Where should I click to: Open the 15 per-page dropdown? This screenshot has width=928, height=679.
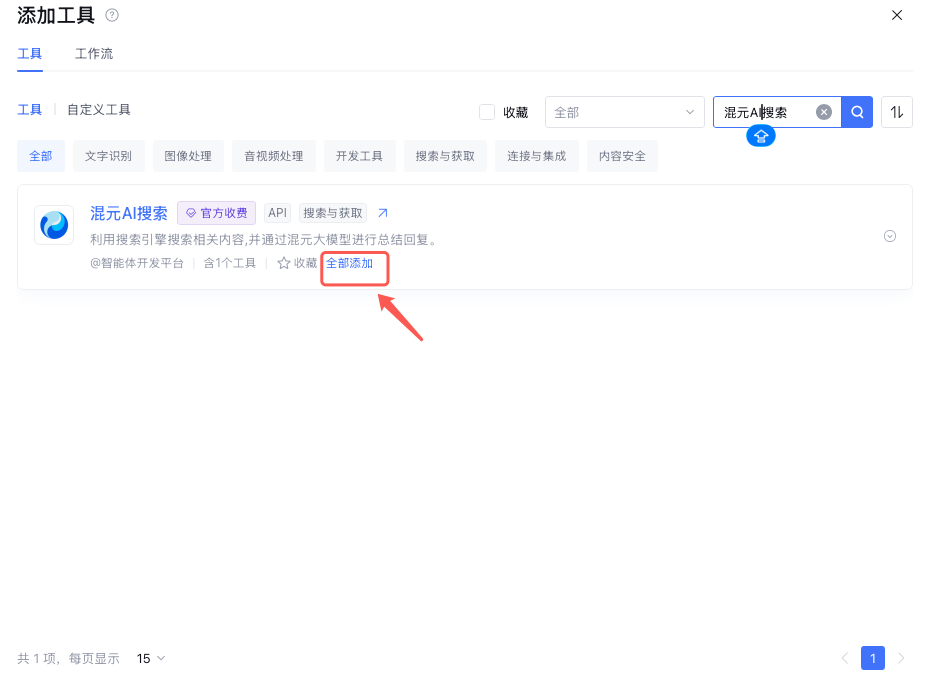tap(150, 658)
